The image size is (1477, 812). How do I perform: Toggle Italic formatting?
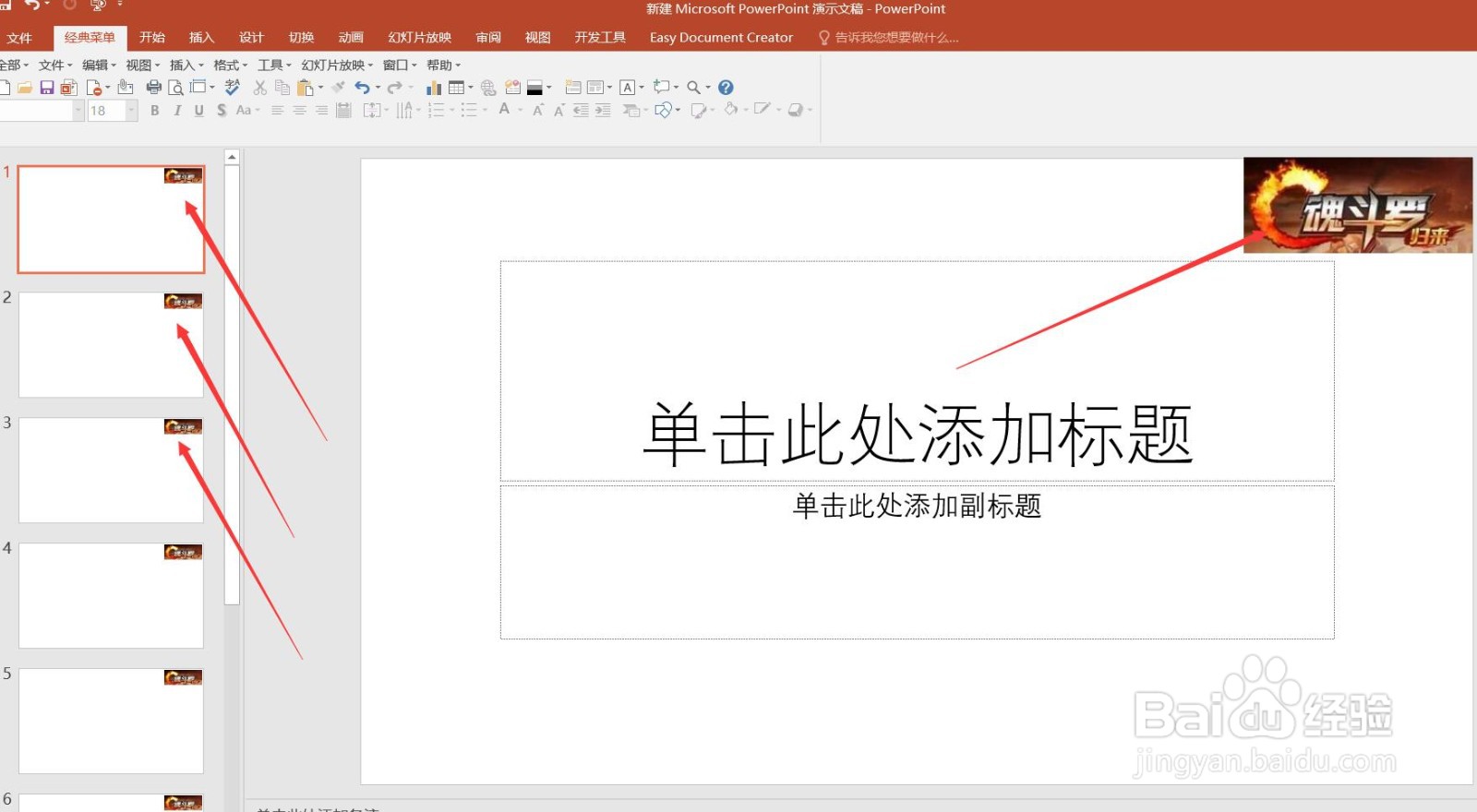pyautogui.click(x=177, y=111)
